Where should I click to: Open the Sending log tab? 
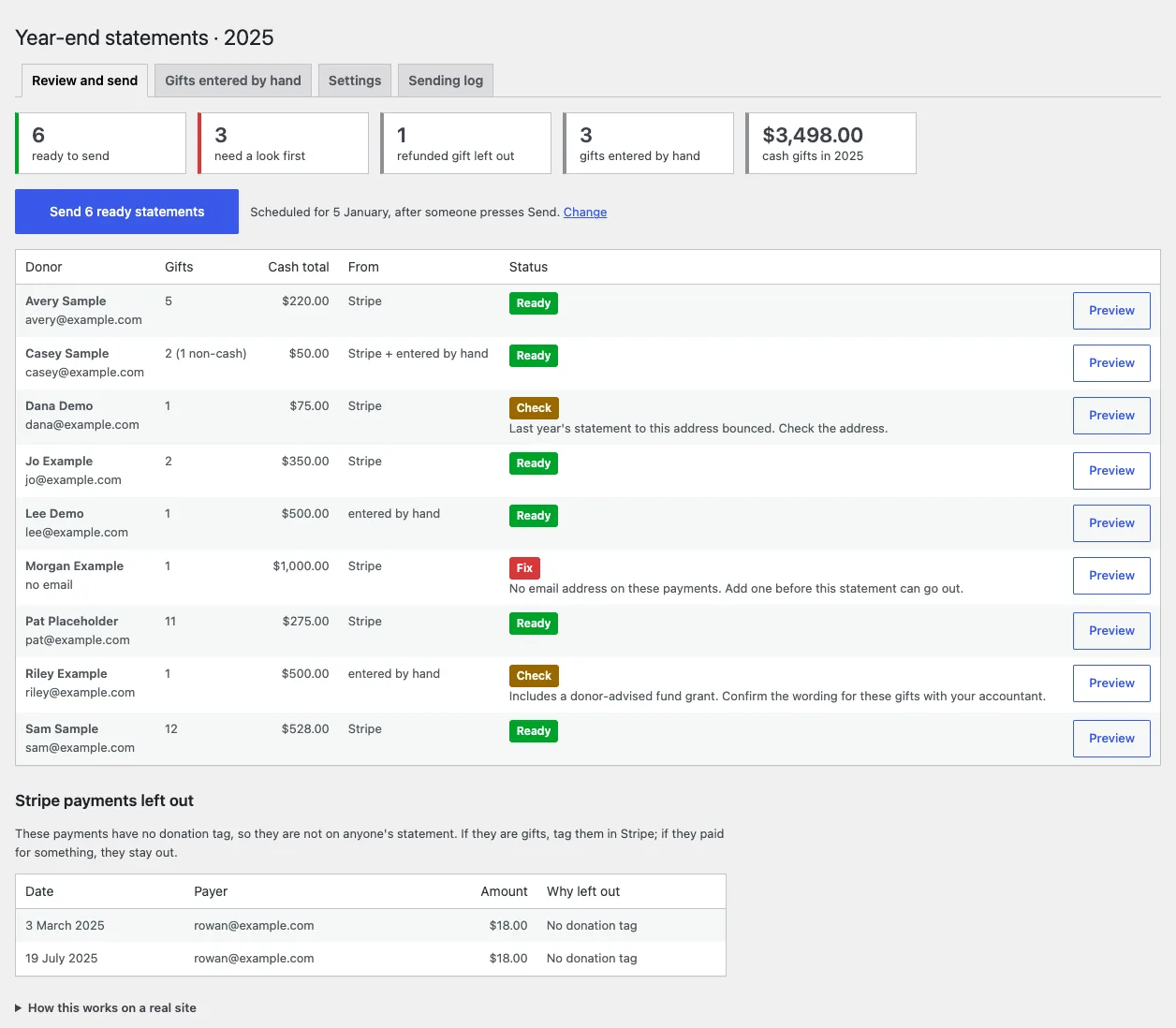446,81
